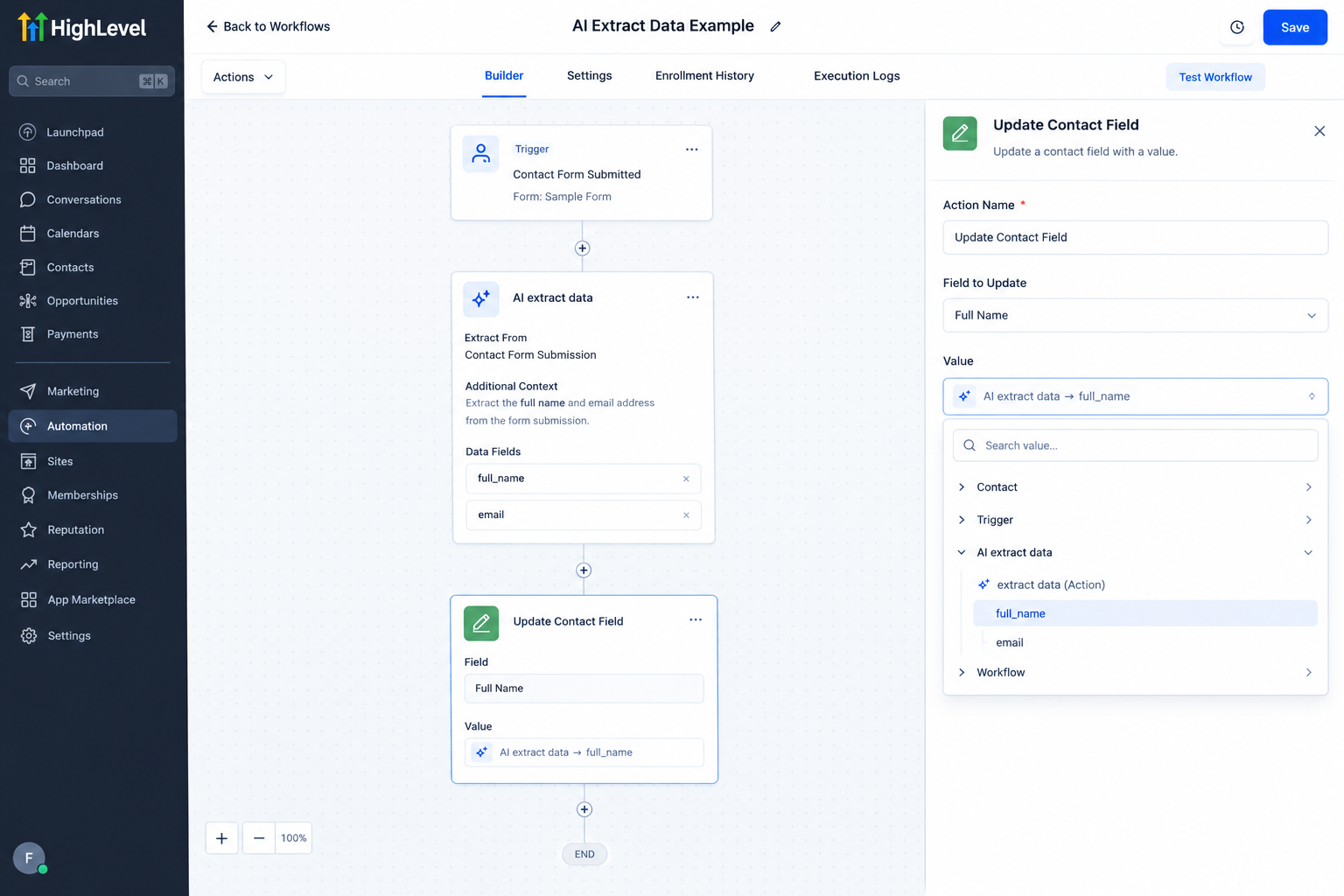The image size is (1344, 896).
Task: Add a step before the END node
Action: [584, 809]
